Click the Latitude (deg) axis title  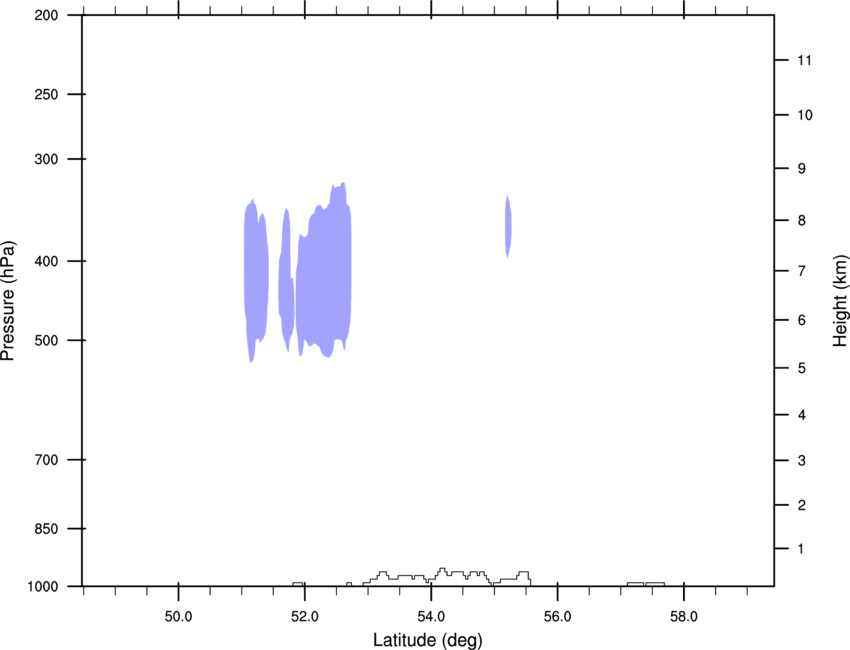[x=427, y=640]
